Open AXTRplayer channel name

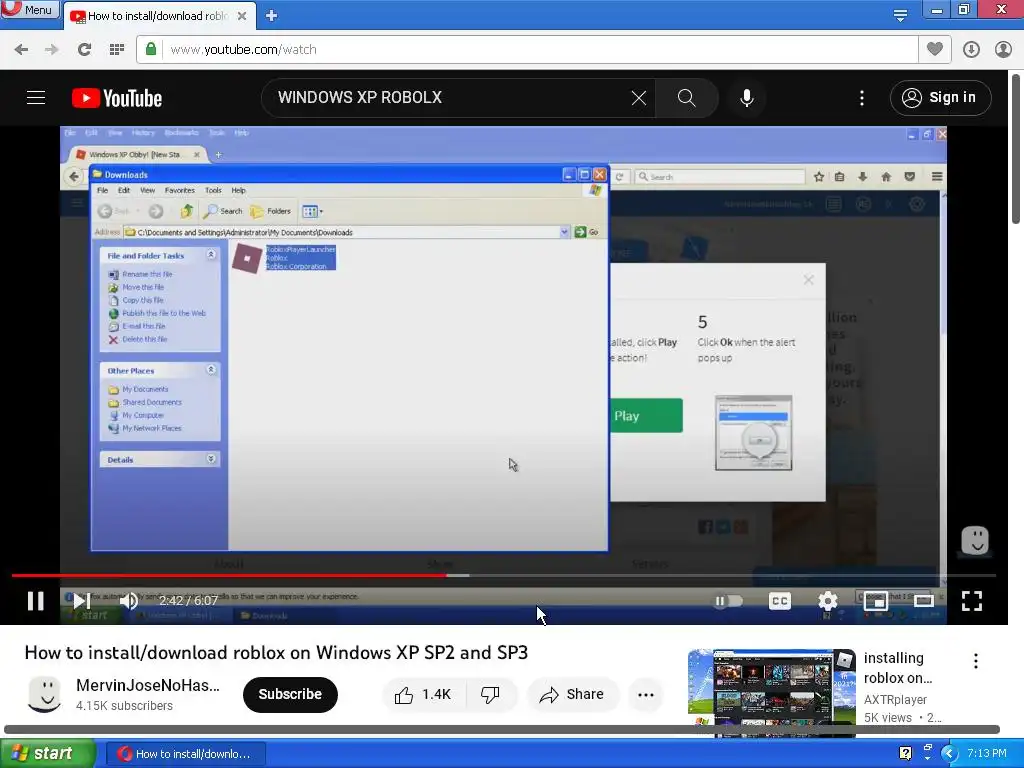click(895, 699)
